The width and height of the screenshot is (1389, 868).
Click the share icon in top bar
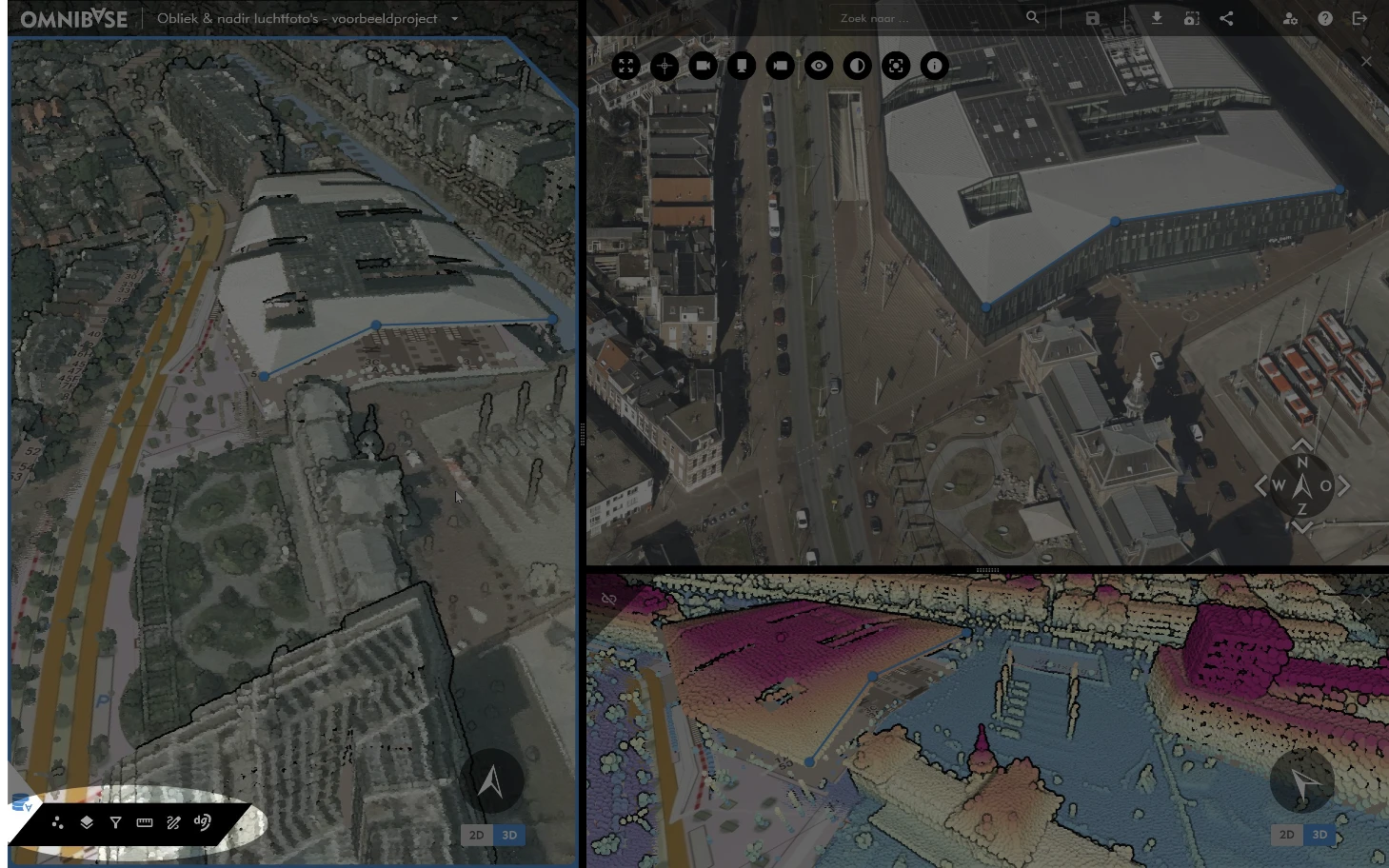pos(1226,18)
